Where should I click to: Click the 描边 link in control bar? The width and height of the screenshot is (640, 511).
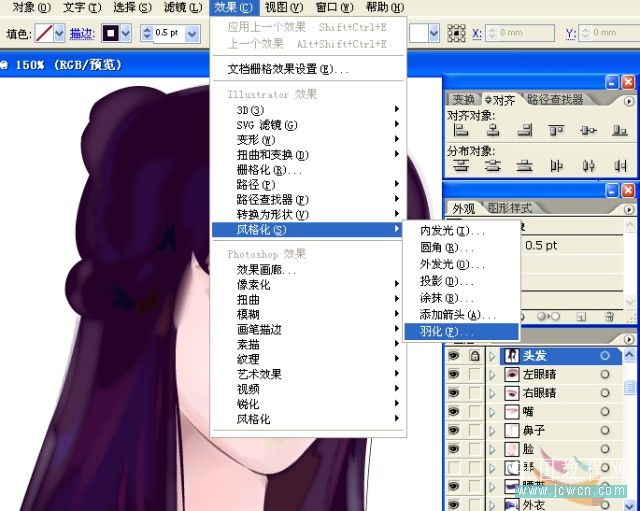(82, 33)
